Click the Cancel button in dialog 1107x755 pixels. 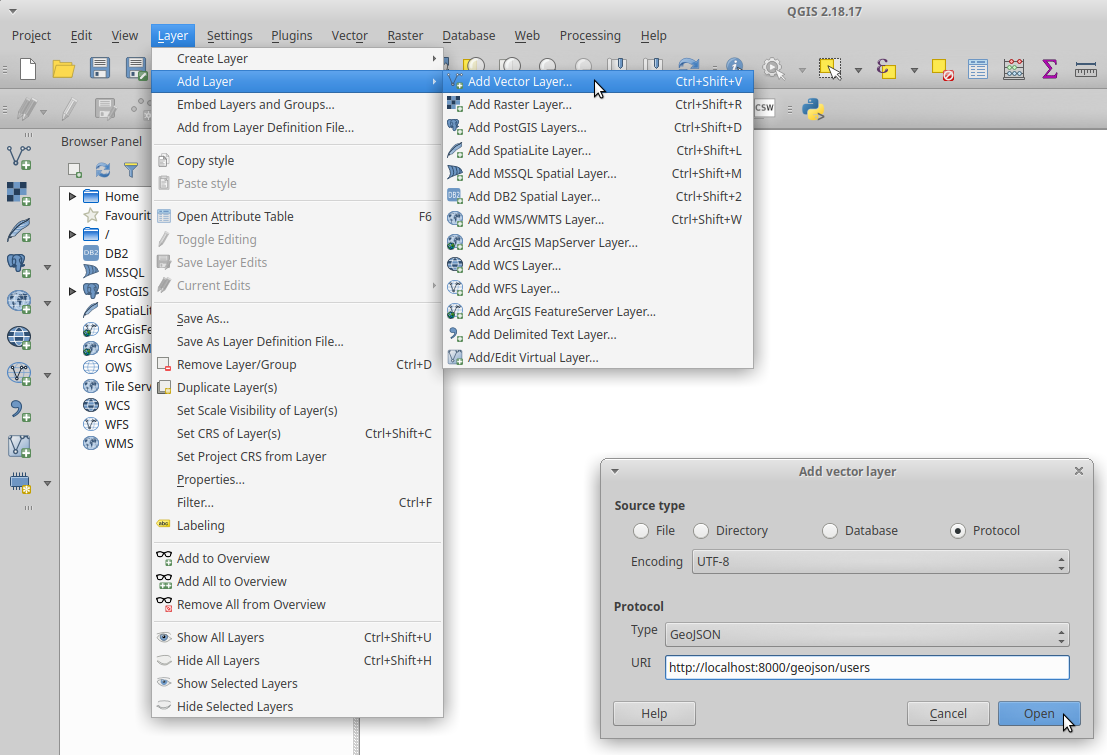click(x=947, y=714)
